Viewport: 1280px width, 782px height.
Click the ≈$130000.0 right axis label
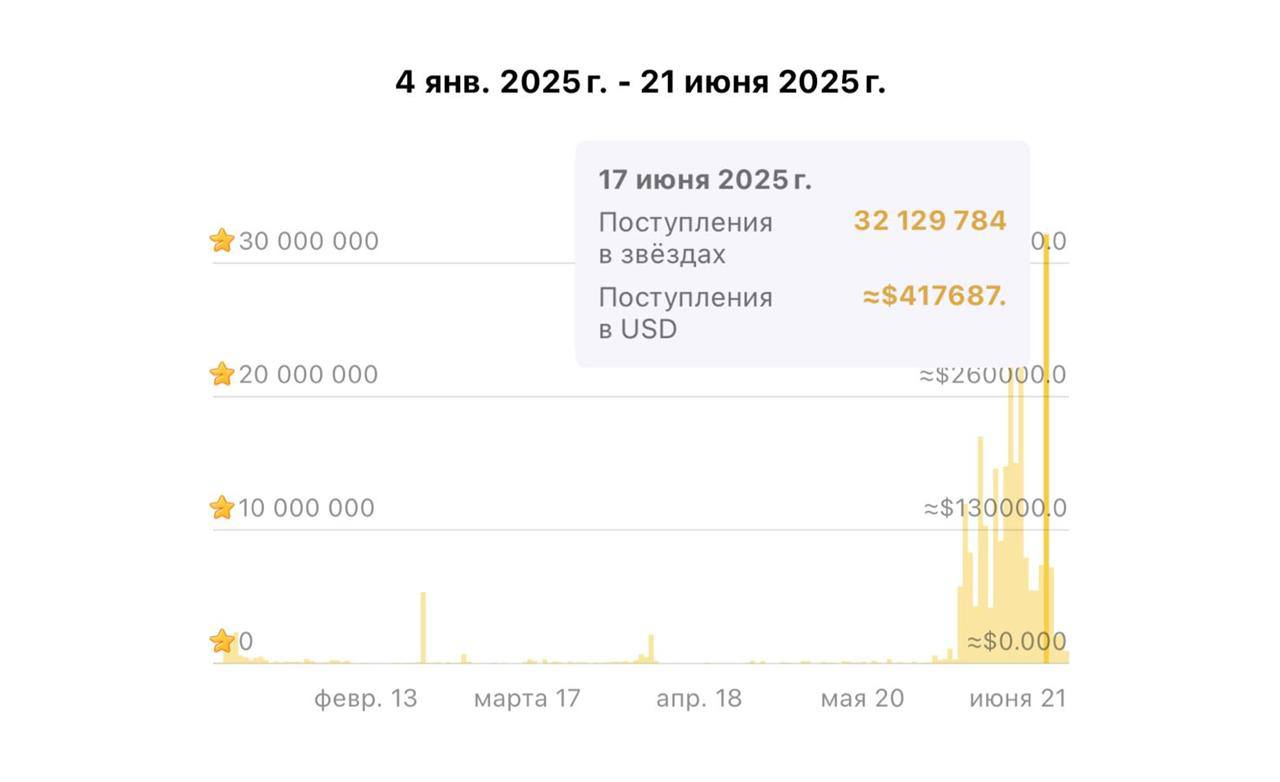coord(995,508)
